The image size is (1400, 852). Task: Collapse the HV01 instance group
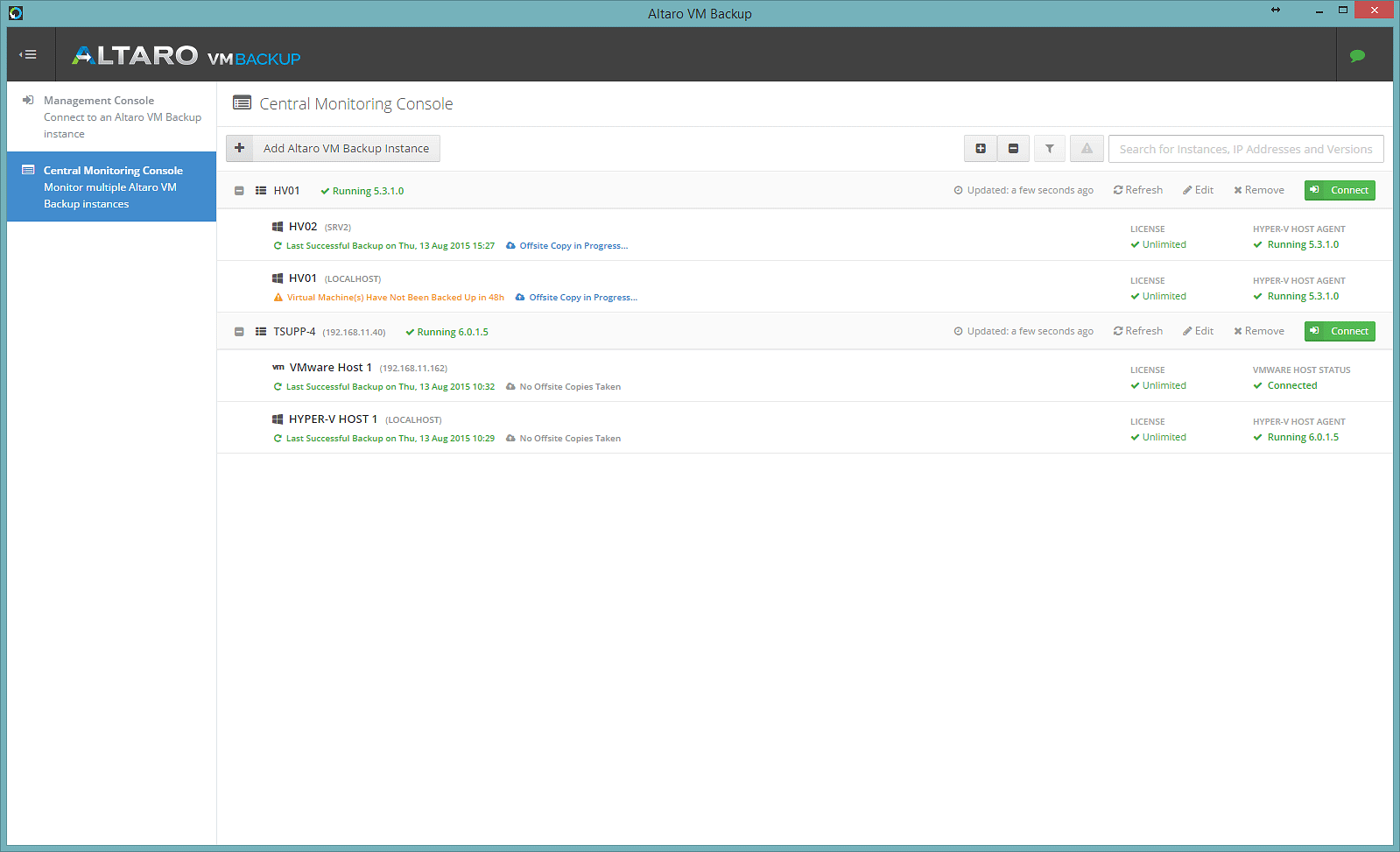tap(239, 191)
